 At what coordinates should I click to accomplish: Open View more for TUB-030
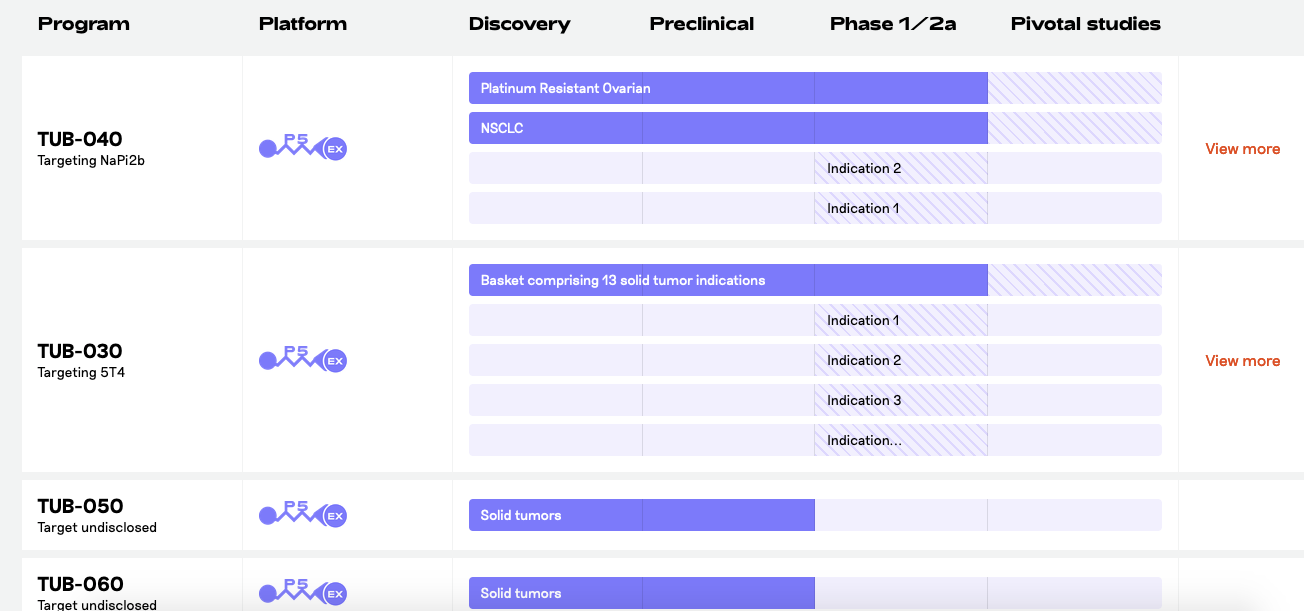1242,361
